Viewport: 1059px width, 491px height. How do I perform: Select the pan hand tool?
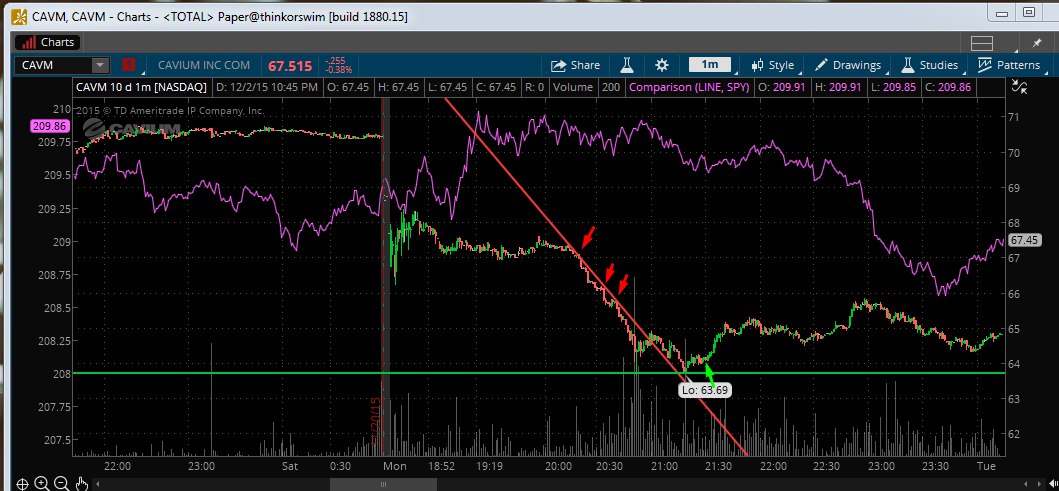81,483
